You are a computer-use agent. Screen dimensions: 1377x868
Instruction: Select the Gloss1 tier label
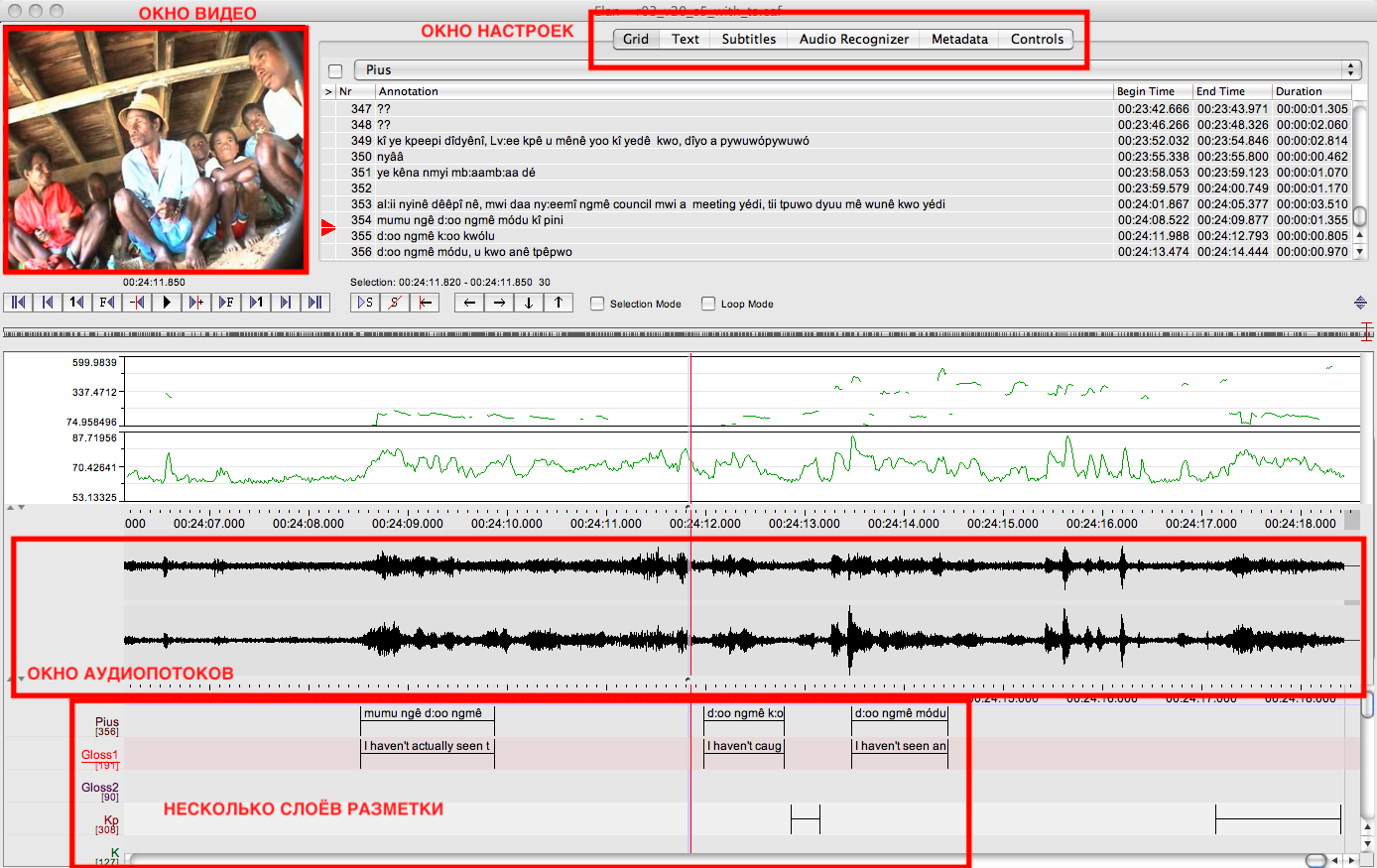[x=99, y=755]
